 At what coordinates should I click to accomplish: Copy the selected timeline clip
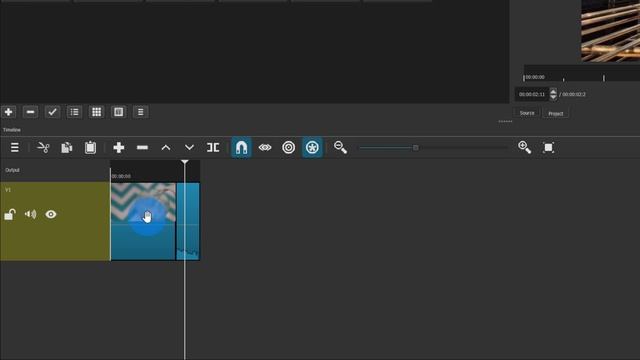pos(67,147)
